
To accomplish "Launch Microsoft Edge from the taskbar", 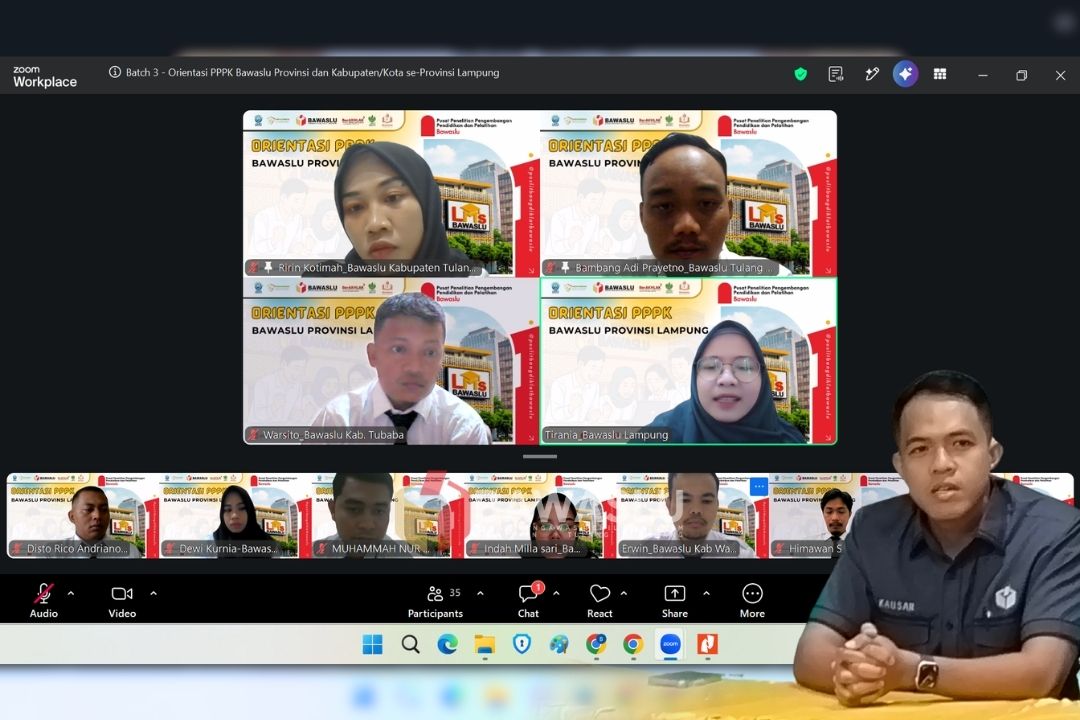I will click(x=448, y=644).
